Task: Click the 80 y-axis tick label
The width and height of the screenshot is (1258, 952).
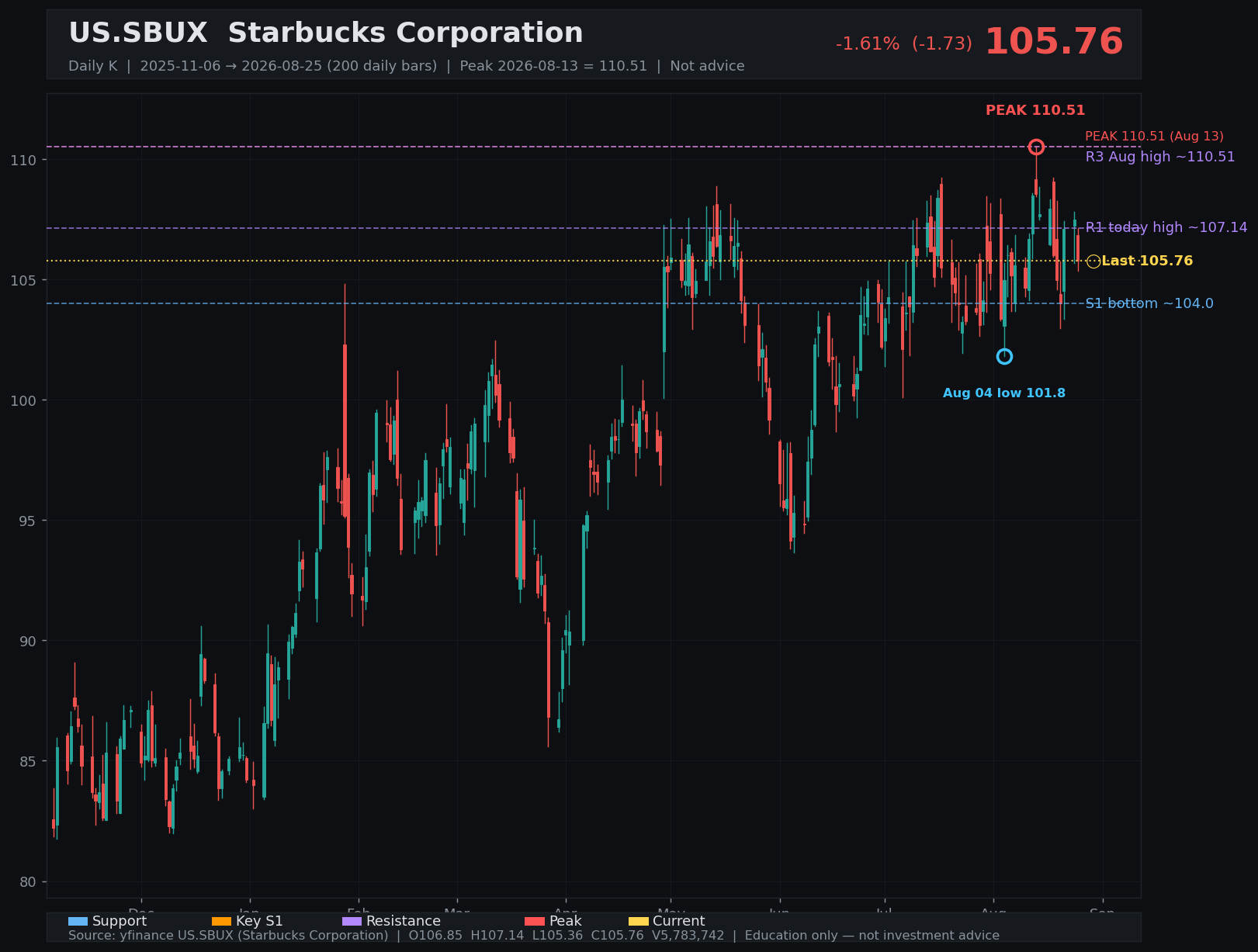Action: click(28, 881)
